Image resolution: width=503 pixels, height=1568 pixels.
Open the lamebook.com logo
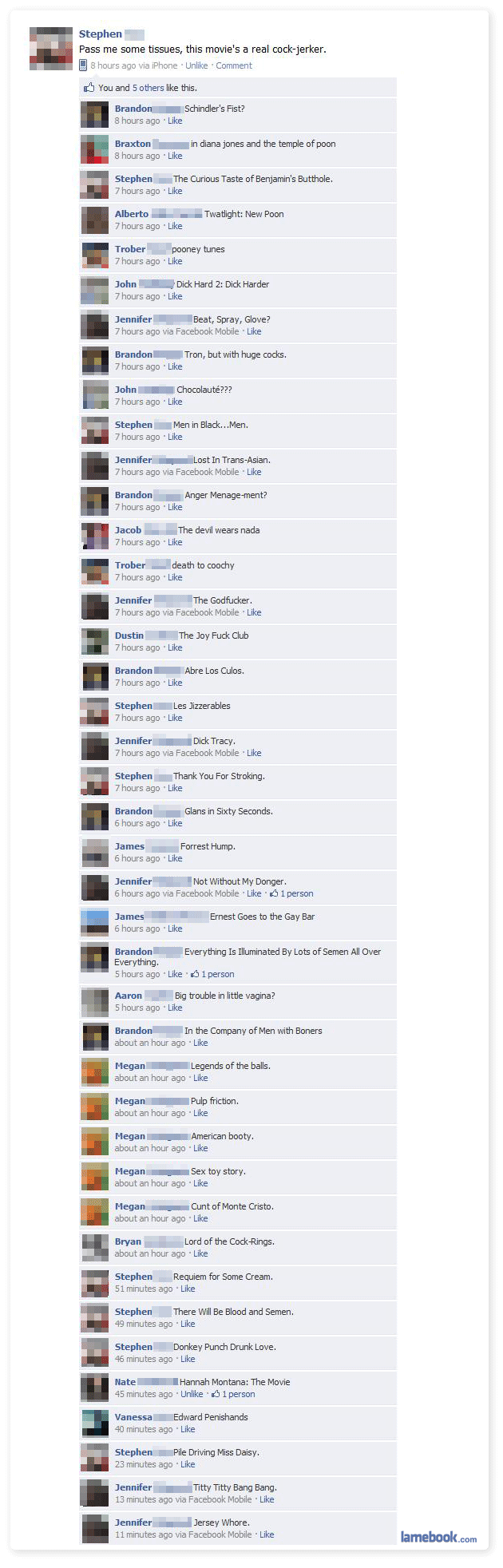pyautogui.click(x=438, y=1537)
